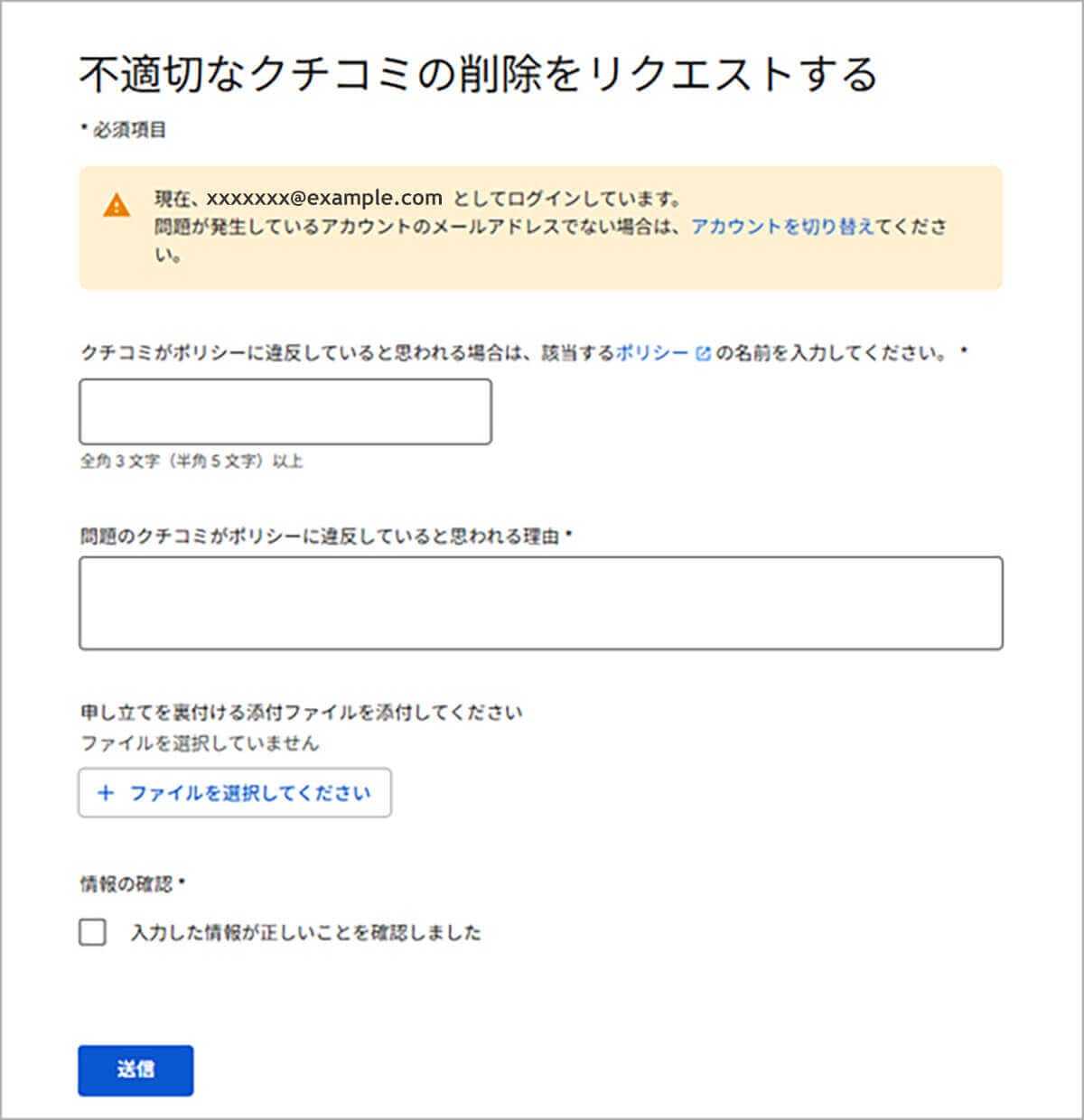Click the 必須項目 note under the heading
The width and height of the screenshot is (1084, 1120).
click(128, 130)
